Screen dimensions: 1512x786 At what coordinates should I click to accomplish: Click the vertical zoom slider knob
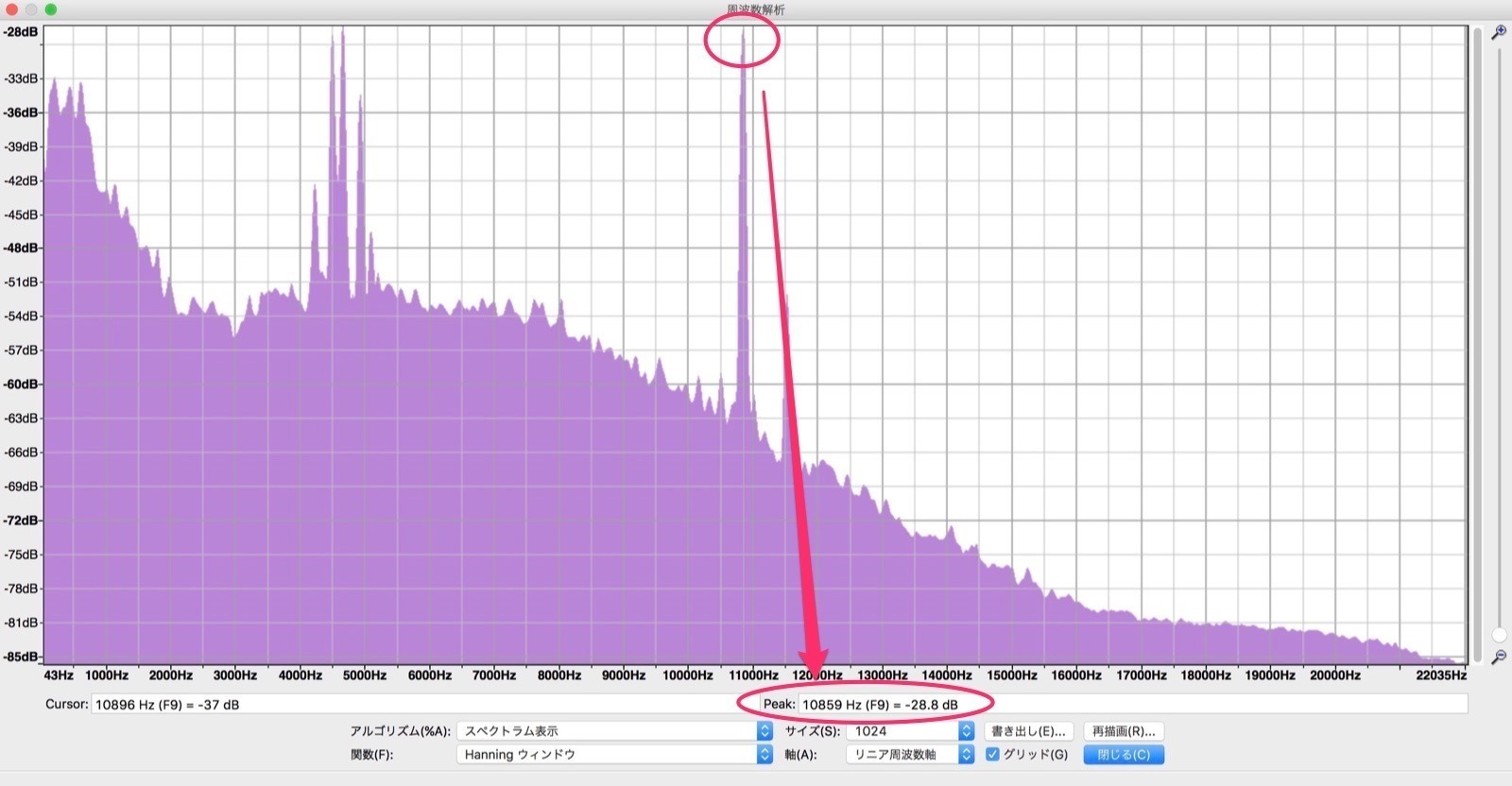pos(1499,634)
